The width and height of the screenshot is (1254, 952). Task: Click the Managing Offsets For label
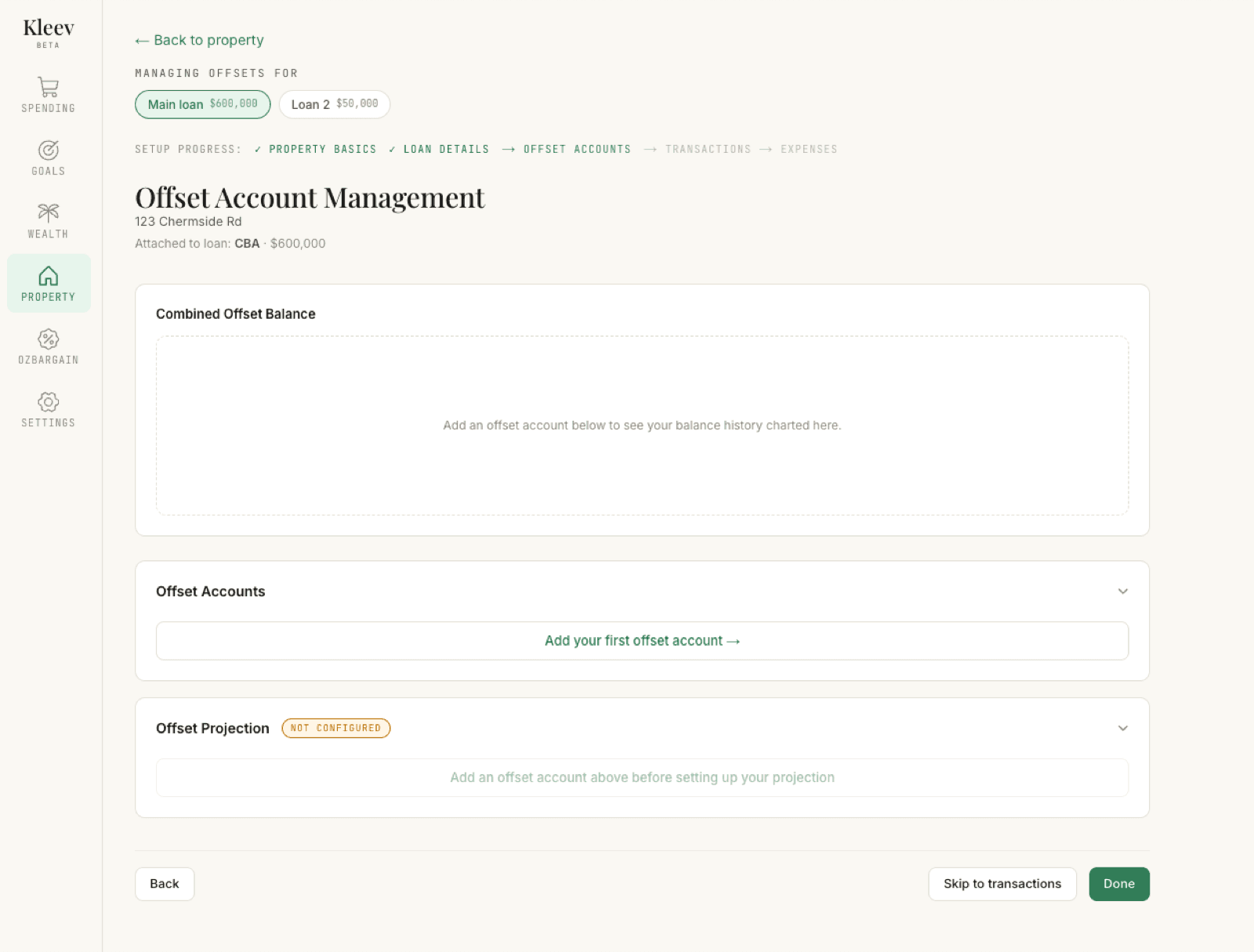click(x=216, y=73)
